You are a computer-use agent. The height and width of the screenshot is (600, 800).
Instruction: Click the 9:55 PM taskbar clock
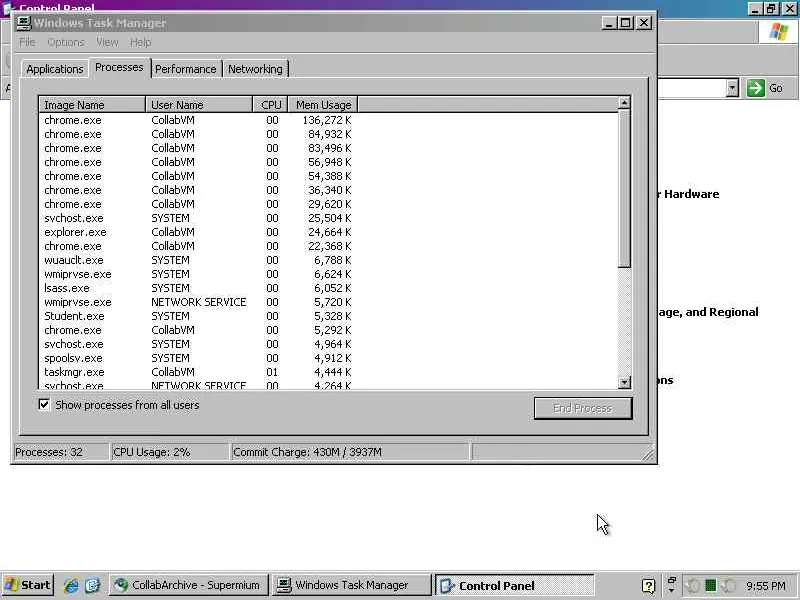pyautogui.click(x=766, y=586)
